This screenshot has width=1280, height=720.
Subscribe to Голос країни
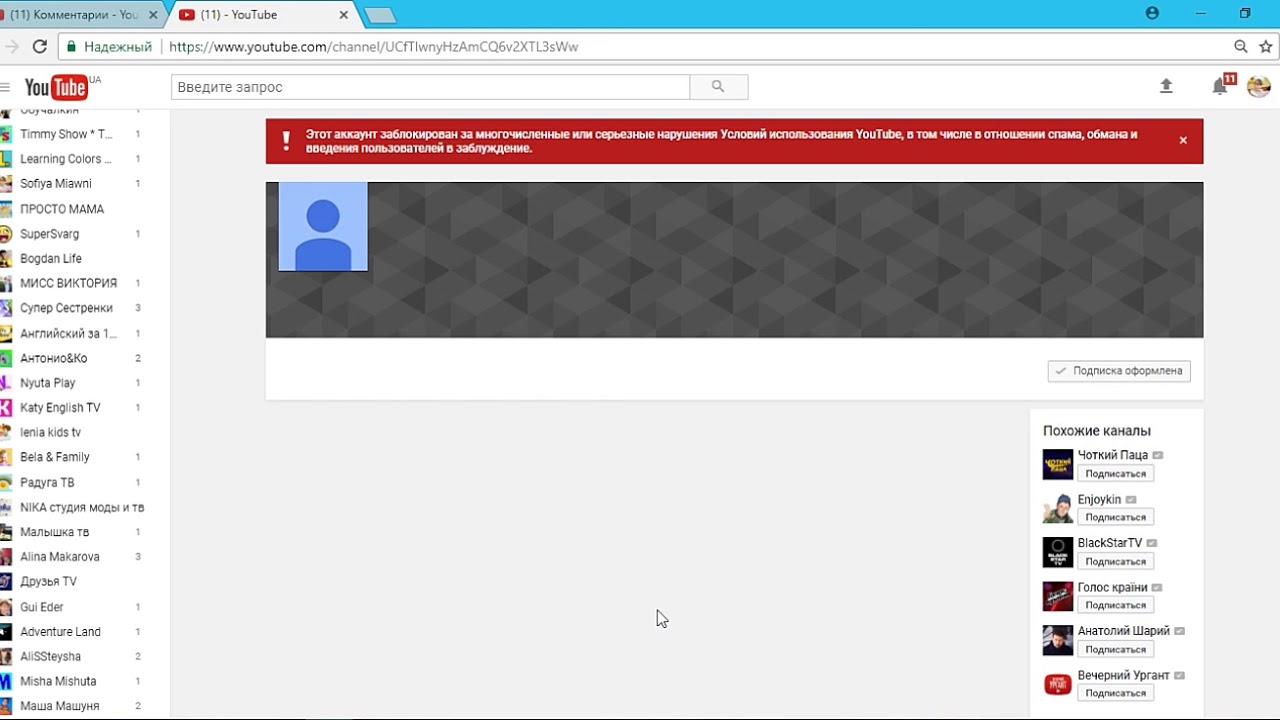[x=1116, y=606]
